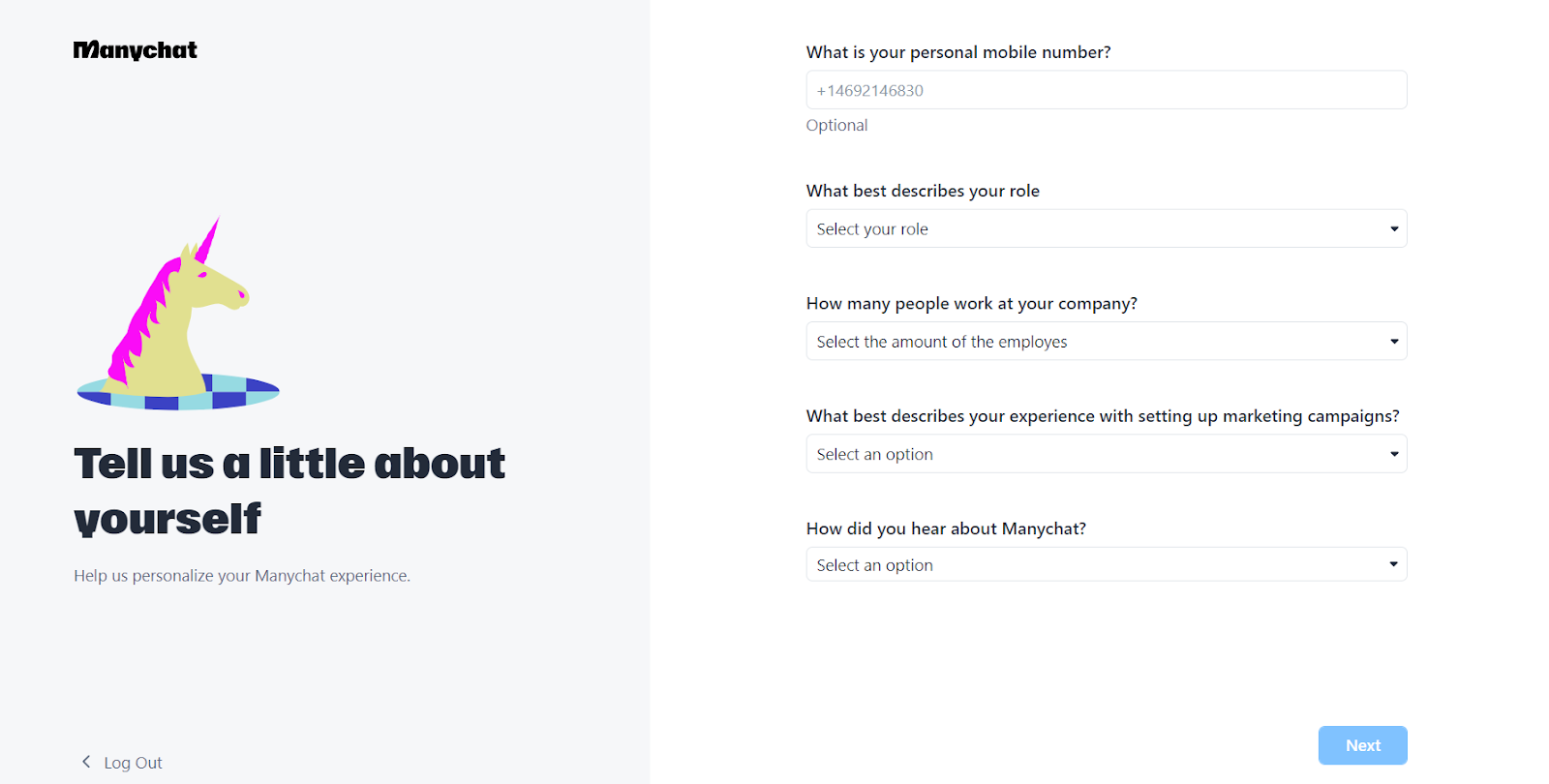
Task: Click the Log Out link
Action: tap(133, 763)
